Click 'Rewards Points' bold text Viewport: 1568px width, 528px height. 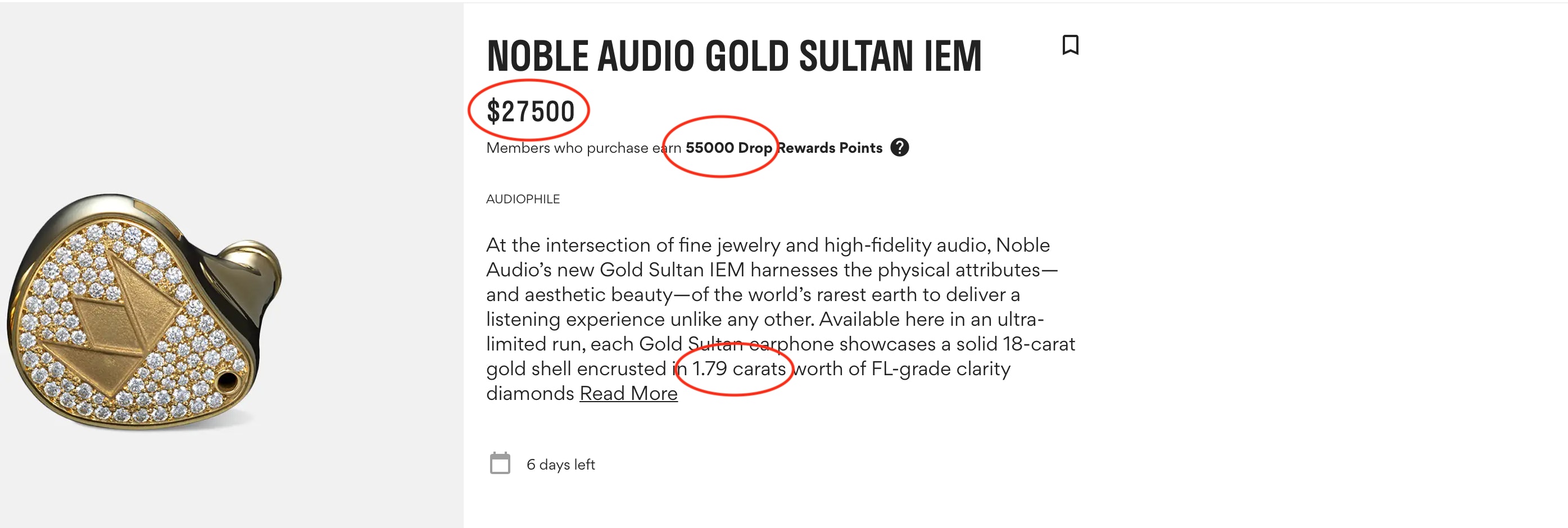click(830, 148)
